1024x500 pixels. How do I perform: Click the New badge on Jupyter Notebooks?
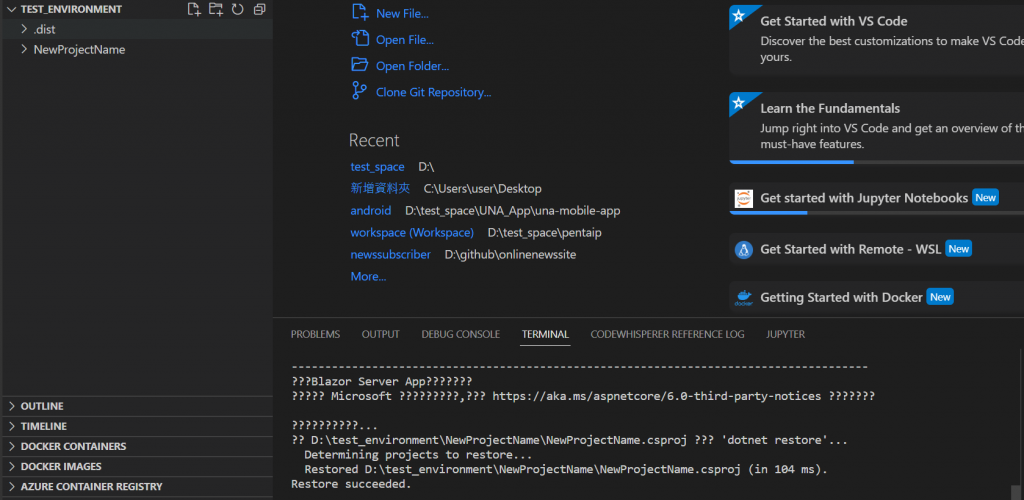click(985, 198)
